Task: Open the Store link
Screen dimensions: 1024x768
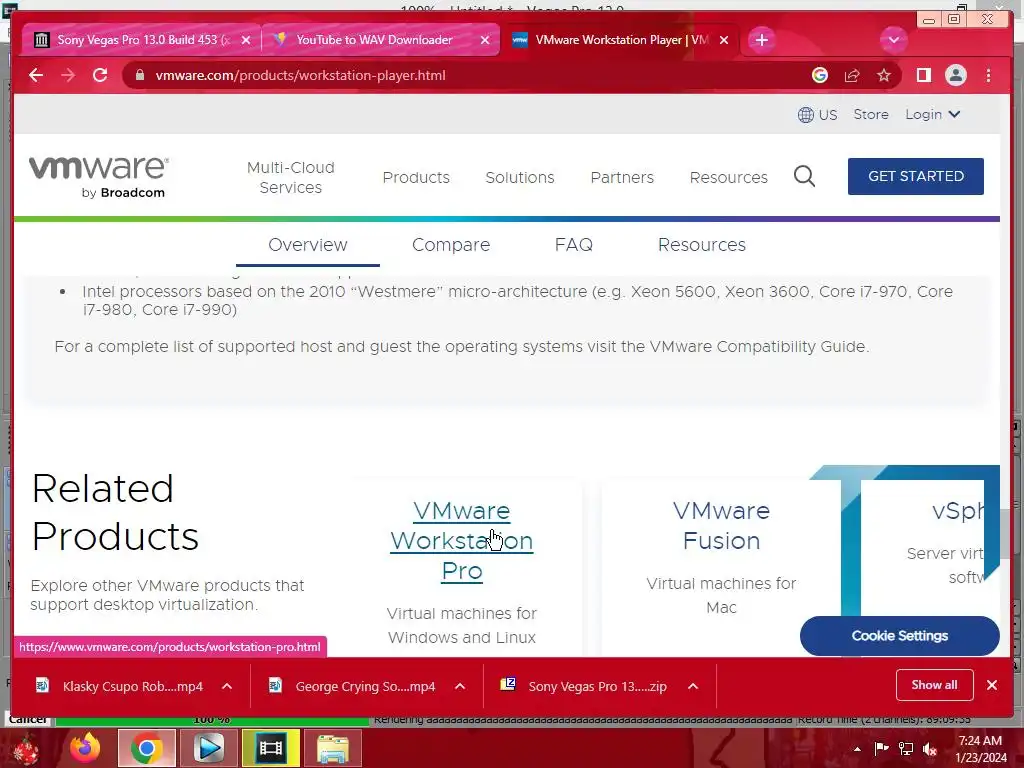Action: click(x=871, y=114)
